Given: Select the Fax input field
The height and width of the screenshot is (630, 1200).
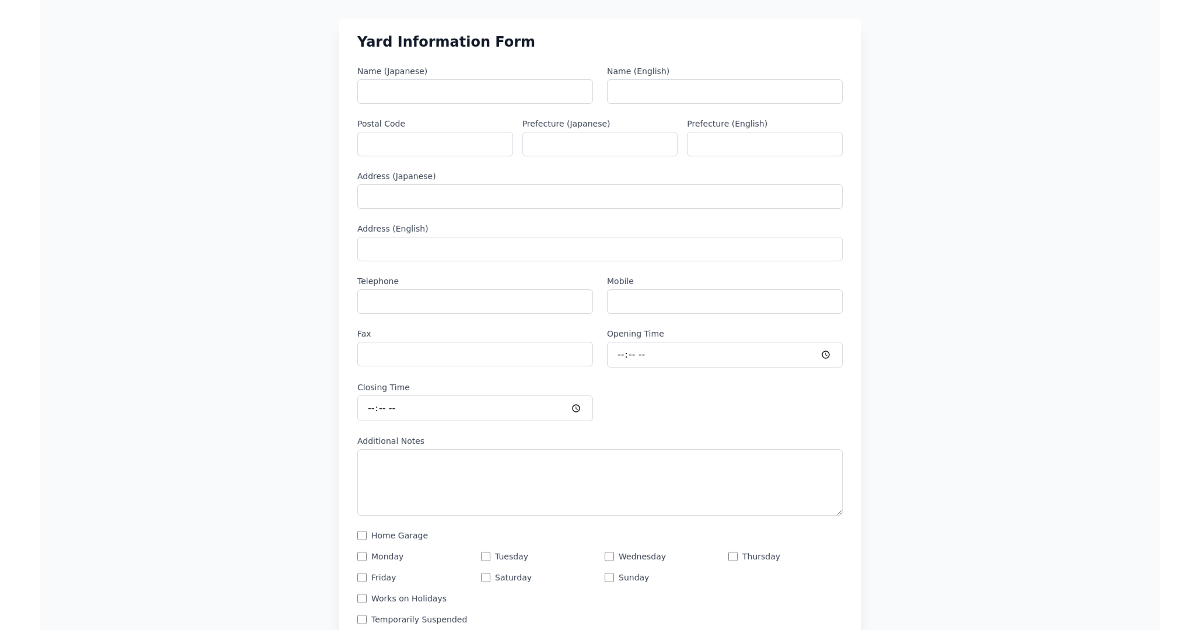Looking at the screenshot, I should point(475,354).
